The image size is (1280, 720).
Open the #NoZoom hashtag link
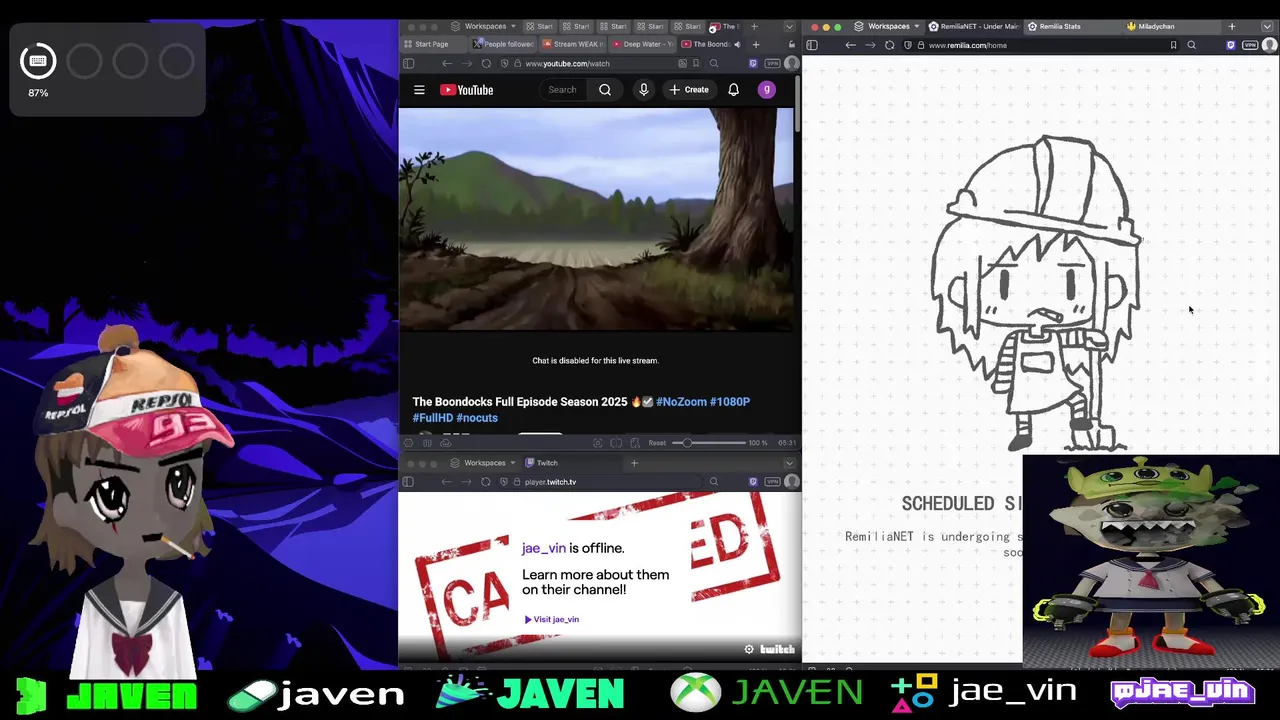681,402
